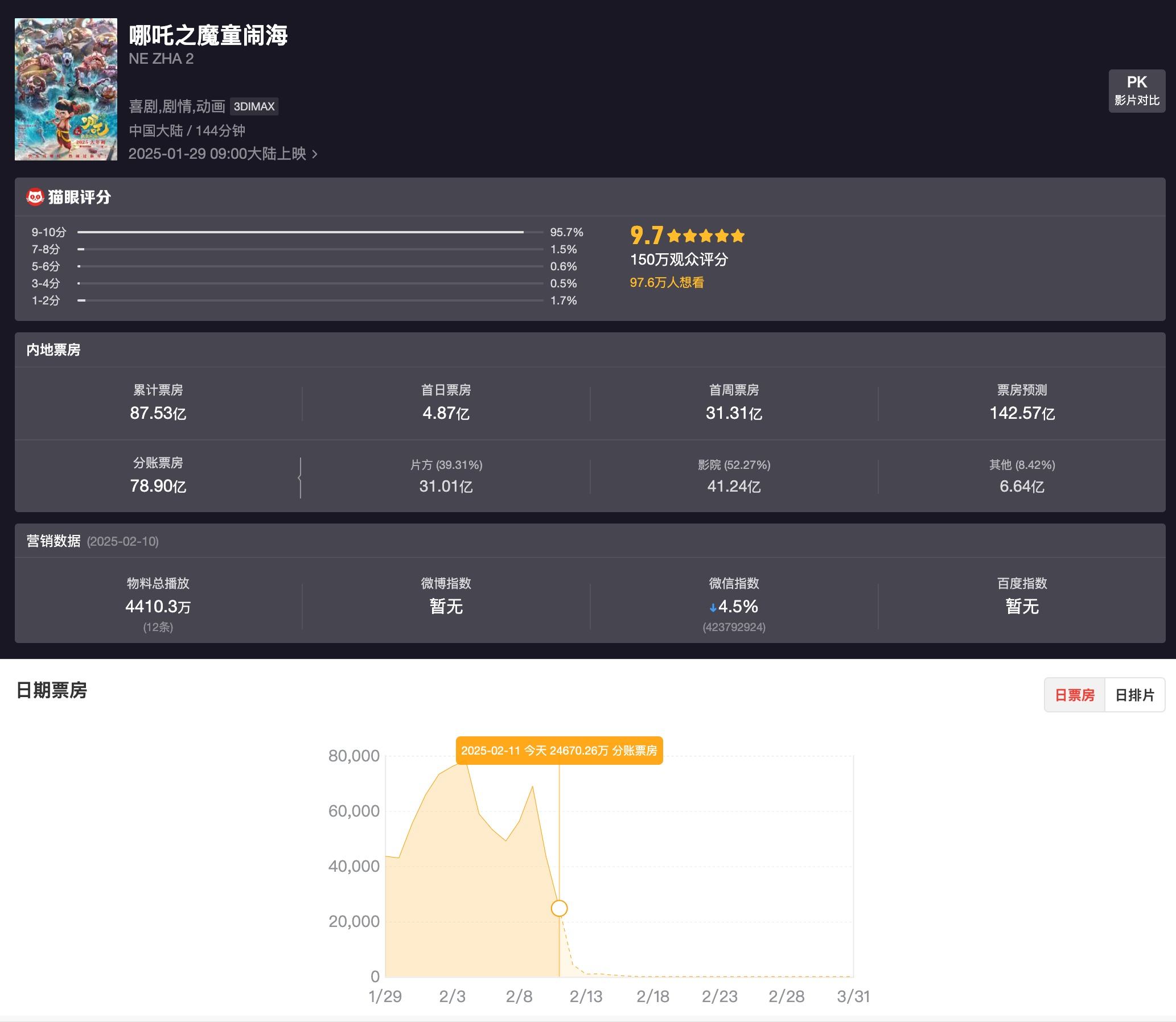The height and width of the screenshot is (1022, 1176).
Task: Click the 1-2分 rating distribution bar
Action: 310,300
